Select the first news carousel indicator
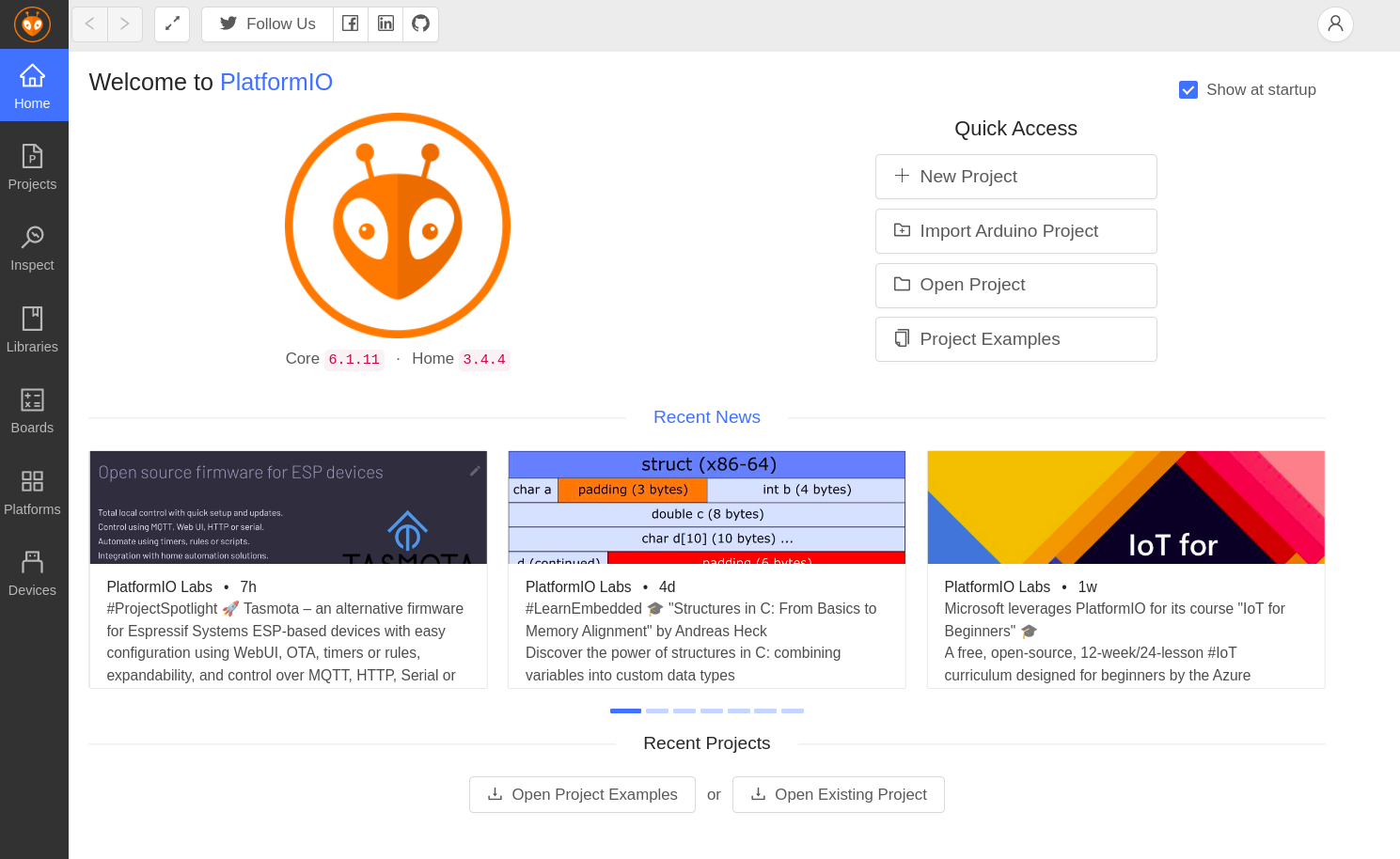 pos(625,711)
